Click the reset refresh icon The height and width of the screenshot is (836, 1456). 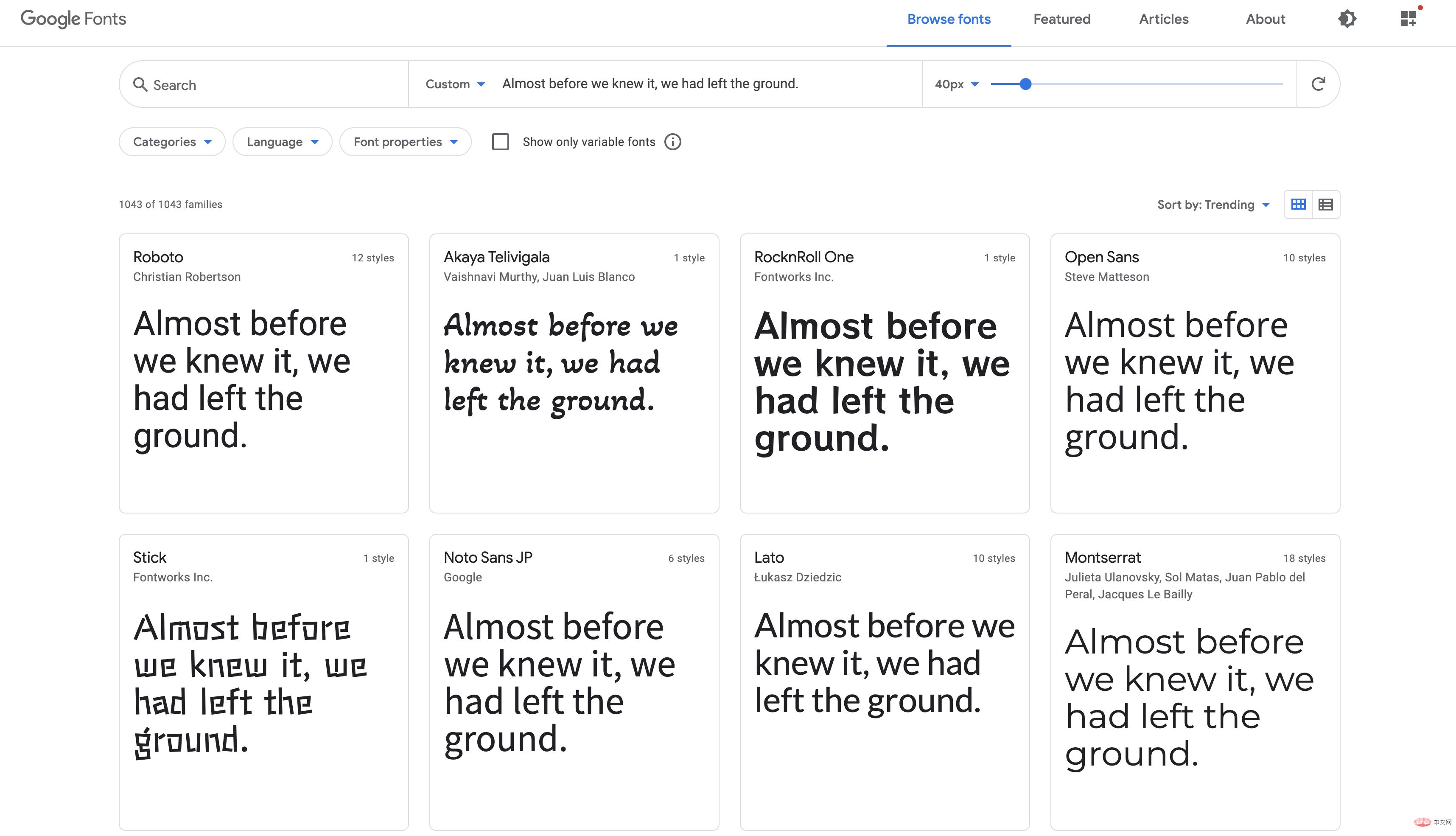pyautogui.click(x=1318, y=84)
